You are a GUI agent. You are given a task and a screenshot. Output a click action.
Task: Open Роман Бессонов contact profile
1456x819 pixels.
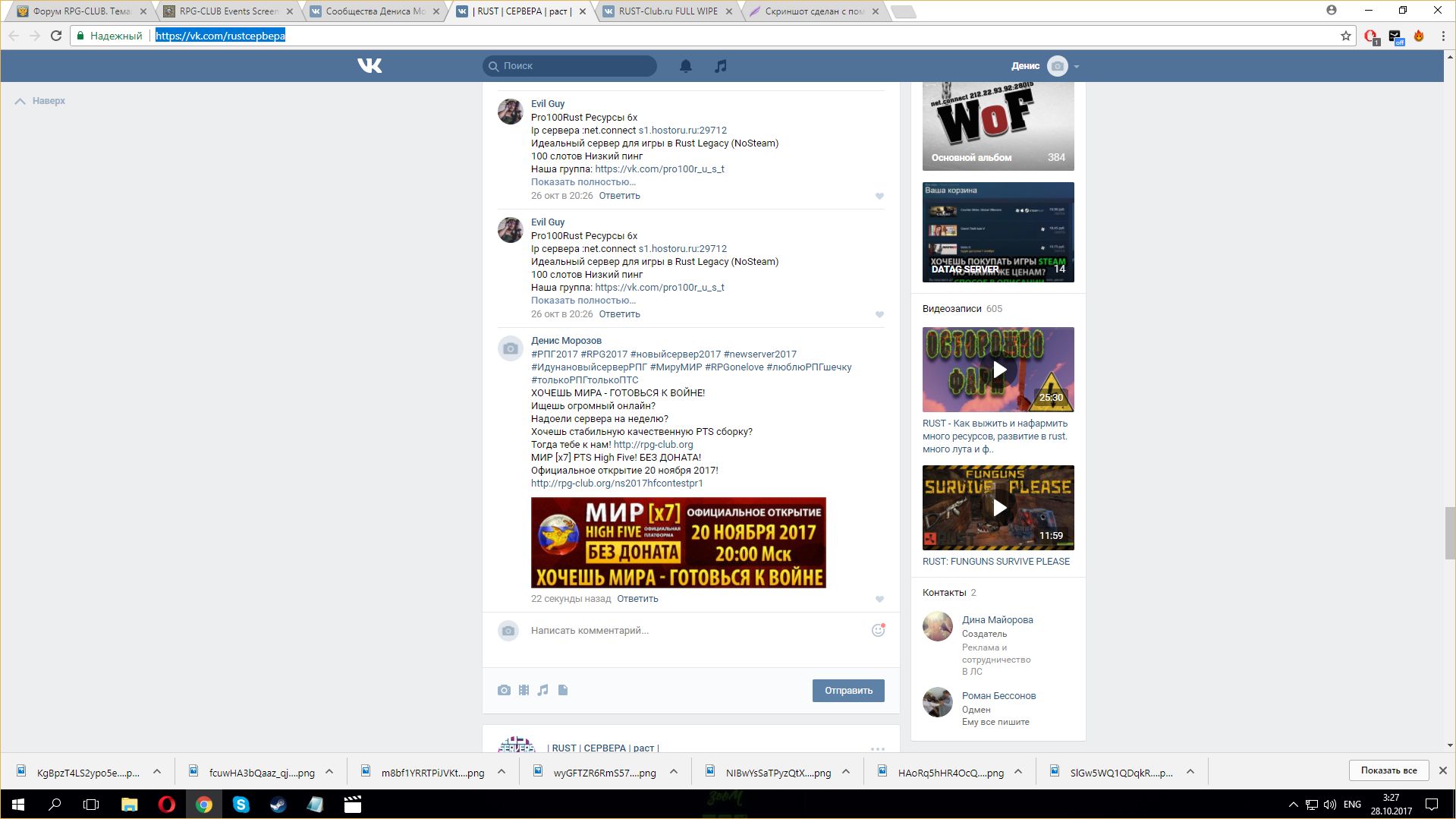click(x=998, y=696)
